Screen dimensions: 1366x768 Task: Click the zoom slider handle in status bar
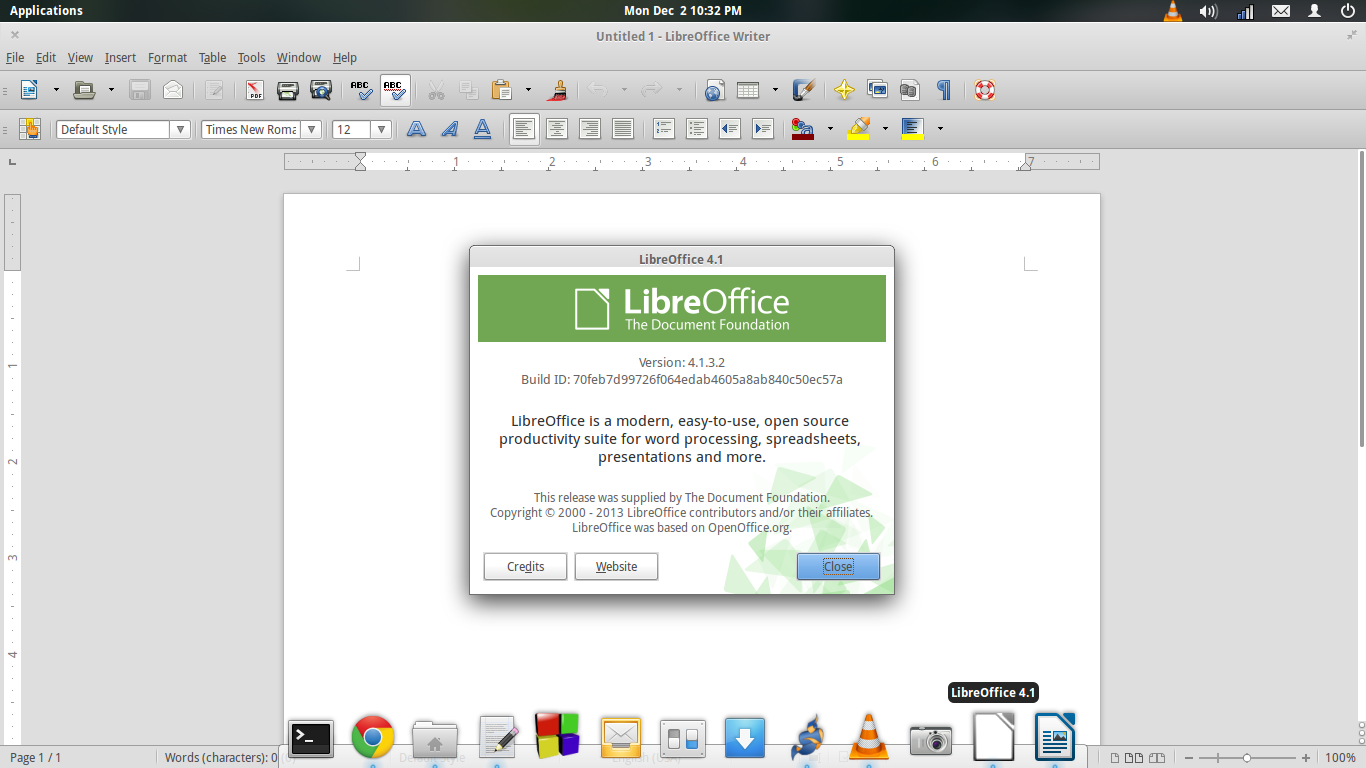pyautogui.click(x=1247, y=758)
